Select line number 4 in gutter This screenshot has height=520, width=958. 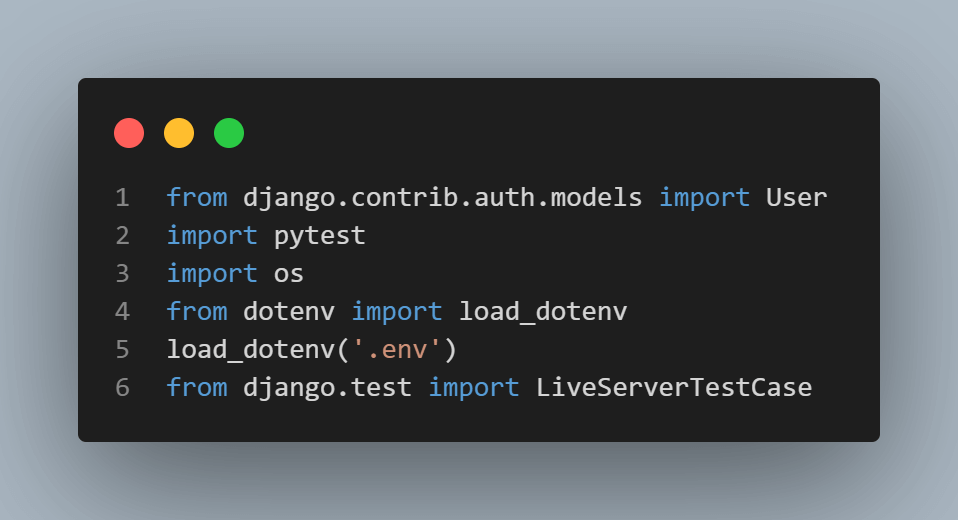coord(122,312)
